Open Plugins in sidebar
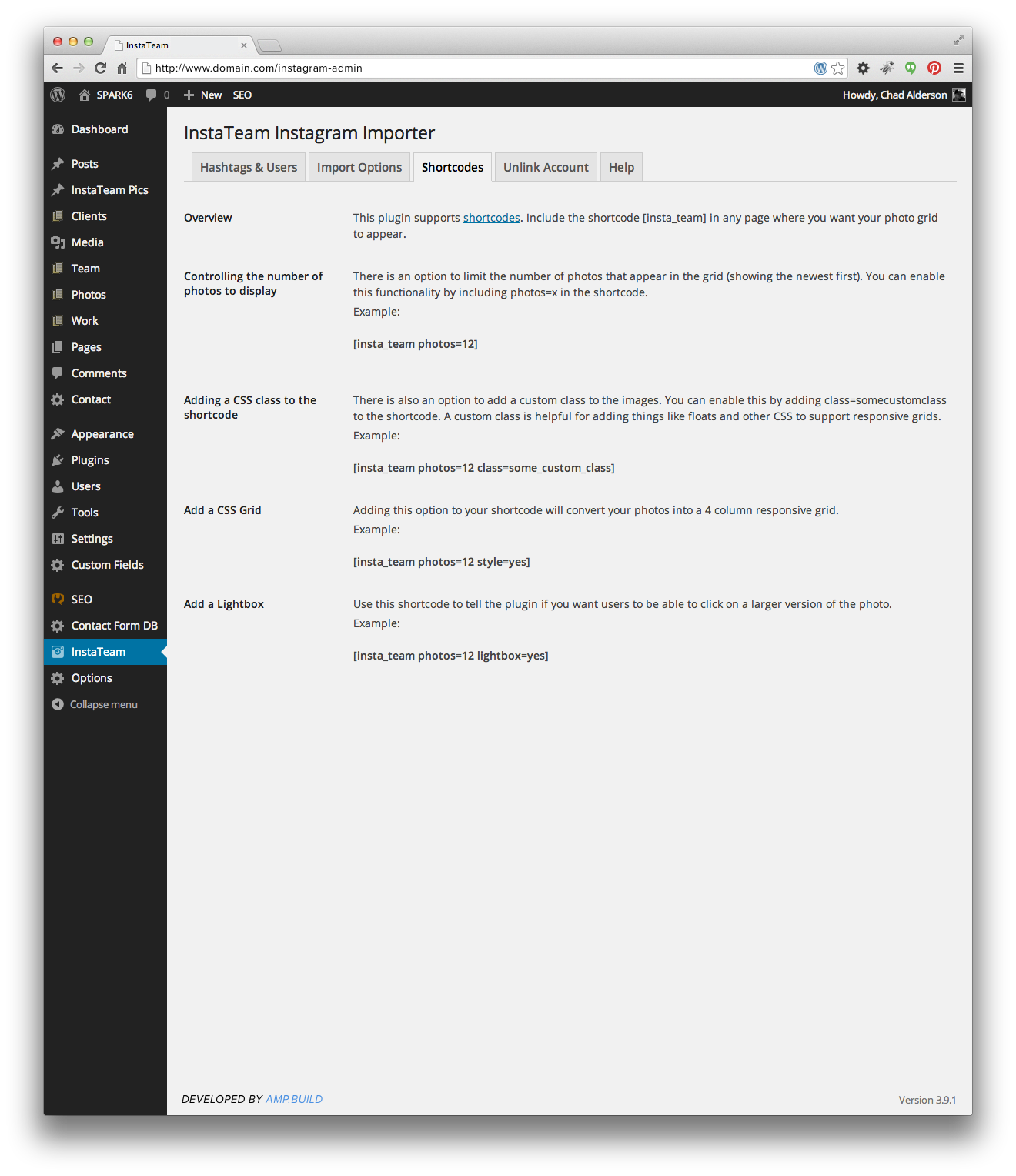Screen dimensions: 1016x1176 105,460
